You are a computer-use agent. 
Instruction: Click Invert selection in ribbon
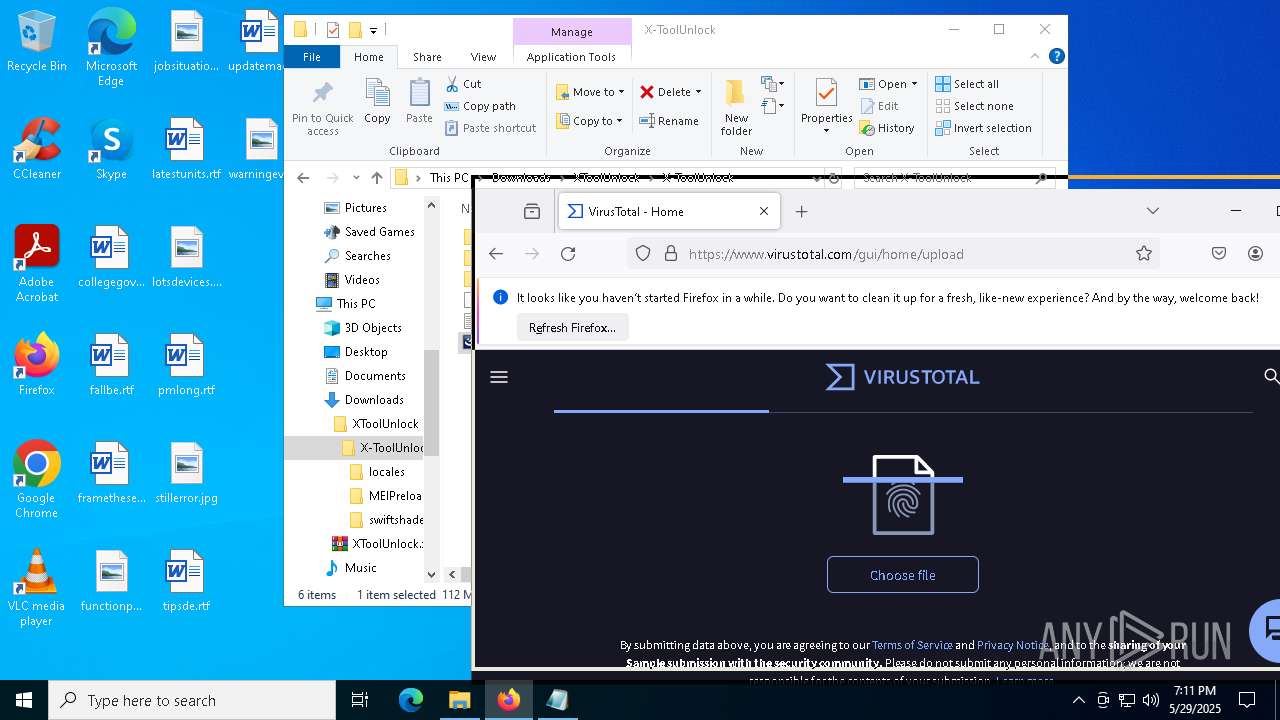coord(983,128)
